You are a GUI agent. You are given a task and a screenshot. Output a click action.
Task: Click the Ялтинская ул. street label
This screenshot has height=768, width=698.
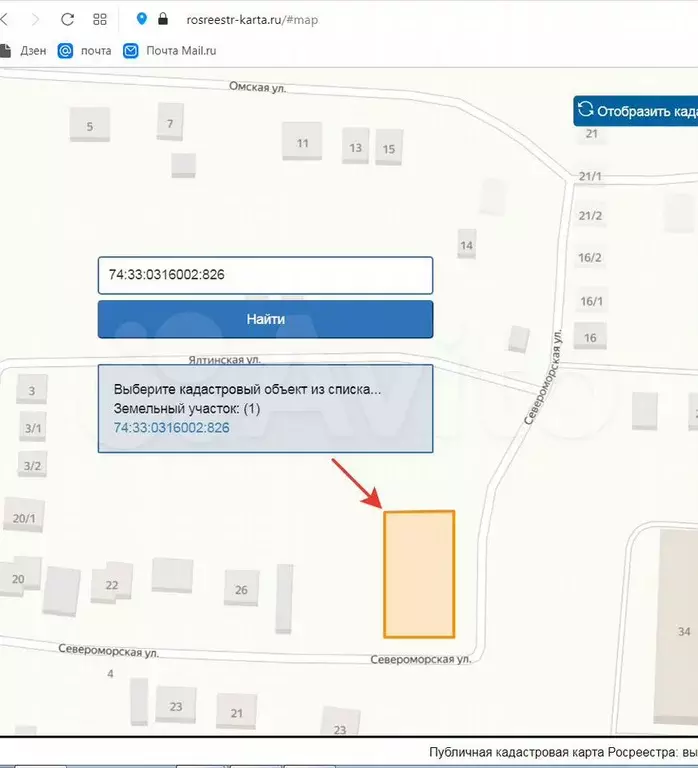tap(225, 360)
